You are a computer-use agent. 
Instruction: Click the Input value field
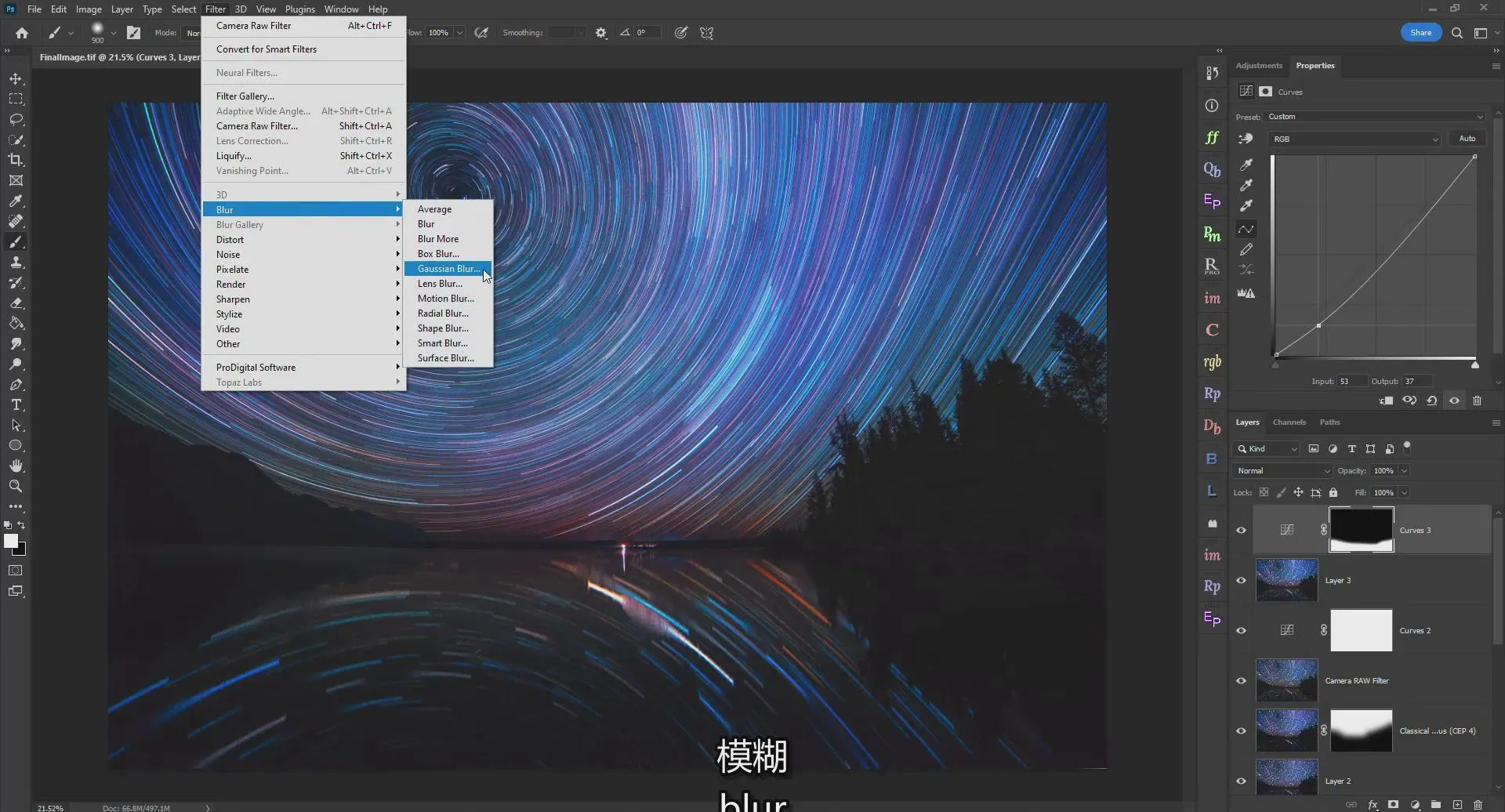(x=1351, y=382)
